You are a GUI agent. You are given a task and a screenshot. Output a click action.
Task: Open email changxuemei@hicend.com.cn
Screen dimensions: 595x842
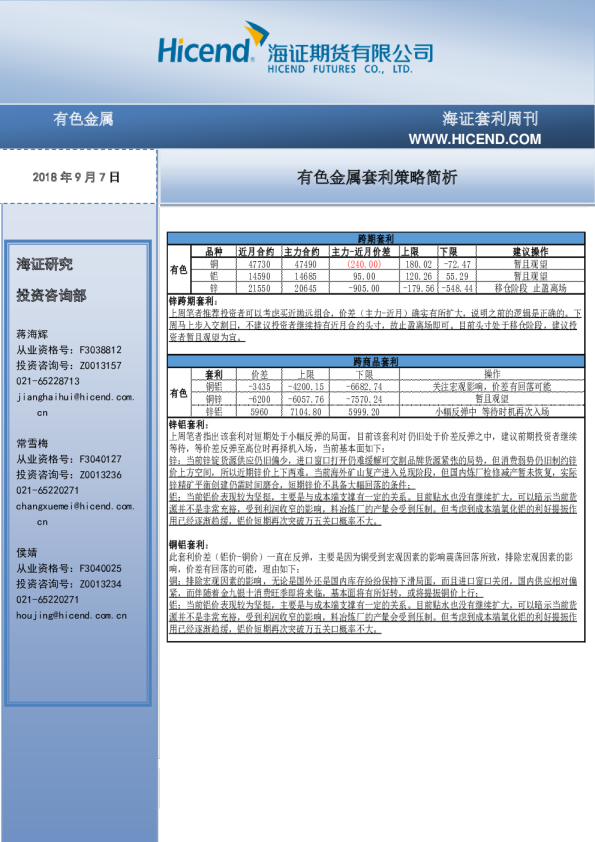75,513
